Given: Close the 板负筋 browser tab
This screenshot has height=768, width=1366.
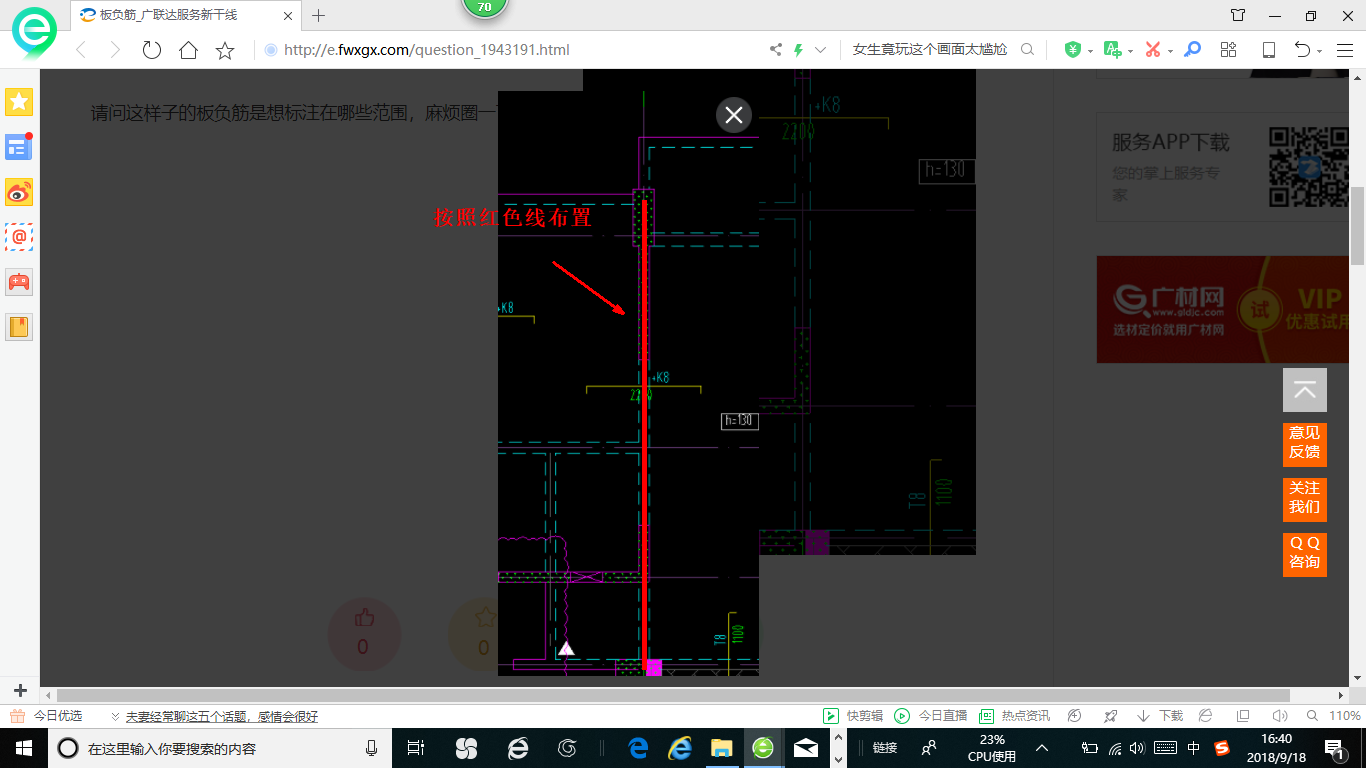Looking at the screenshot, I should [x=288, y=16].
